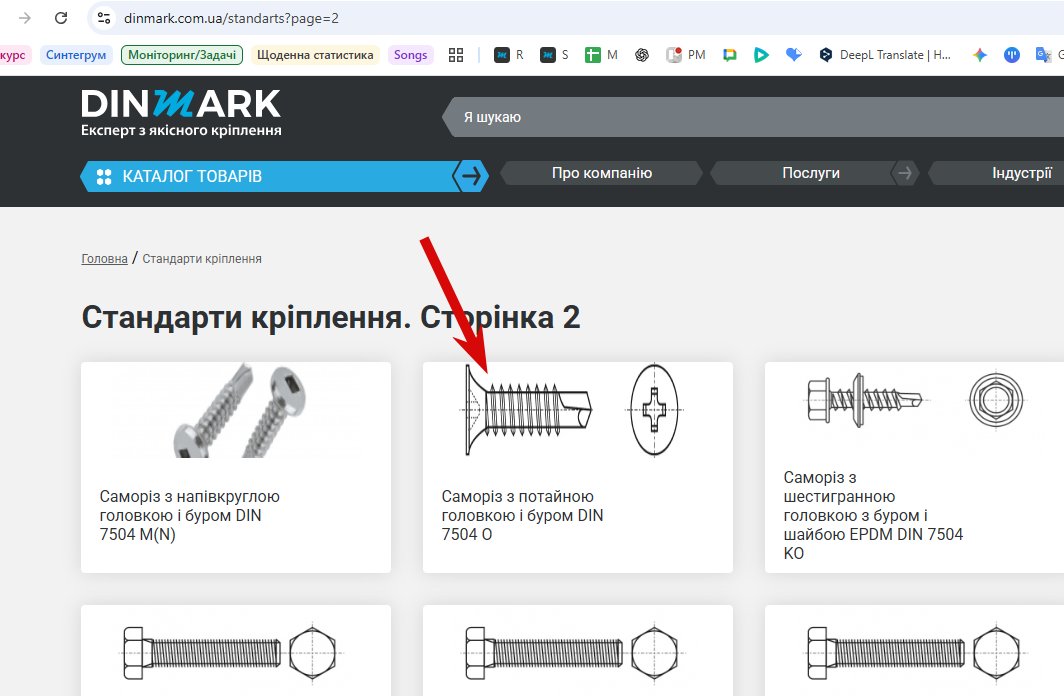Open the Google Chat bookmark icon
The image size is (1064, 696).
(730, 55)
